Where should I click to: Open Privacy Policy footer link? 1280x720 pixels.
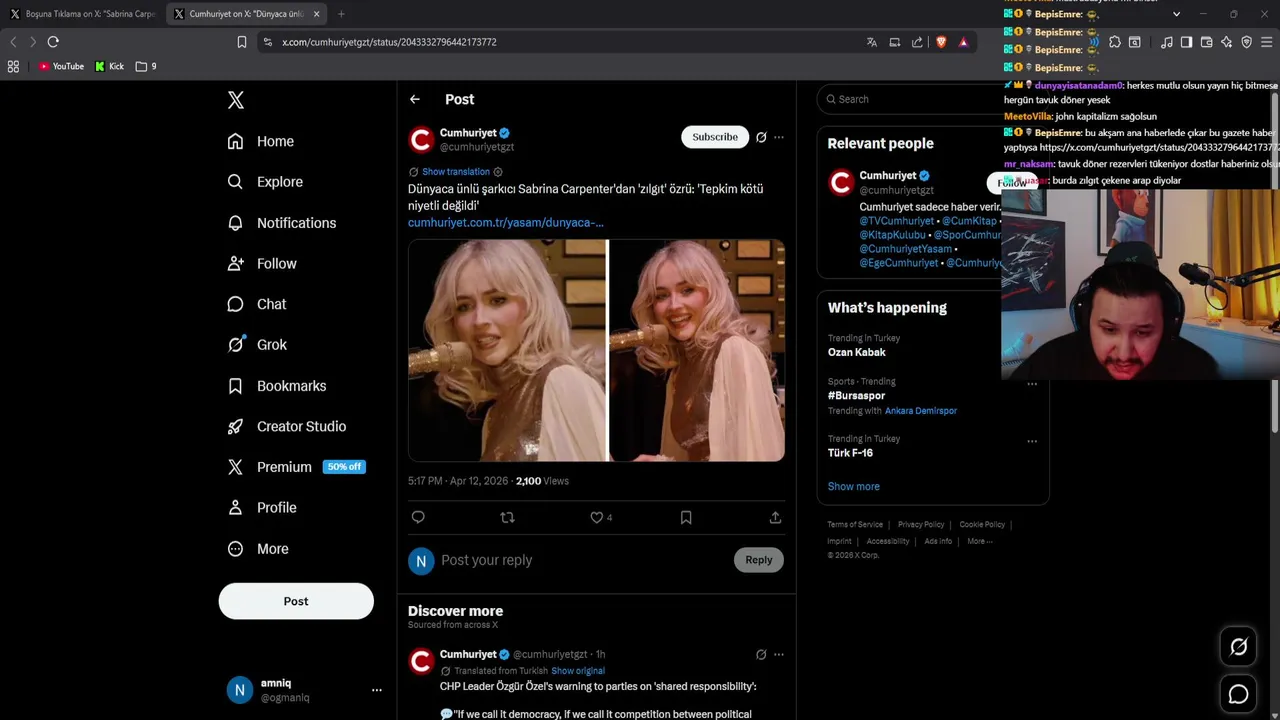921,524
